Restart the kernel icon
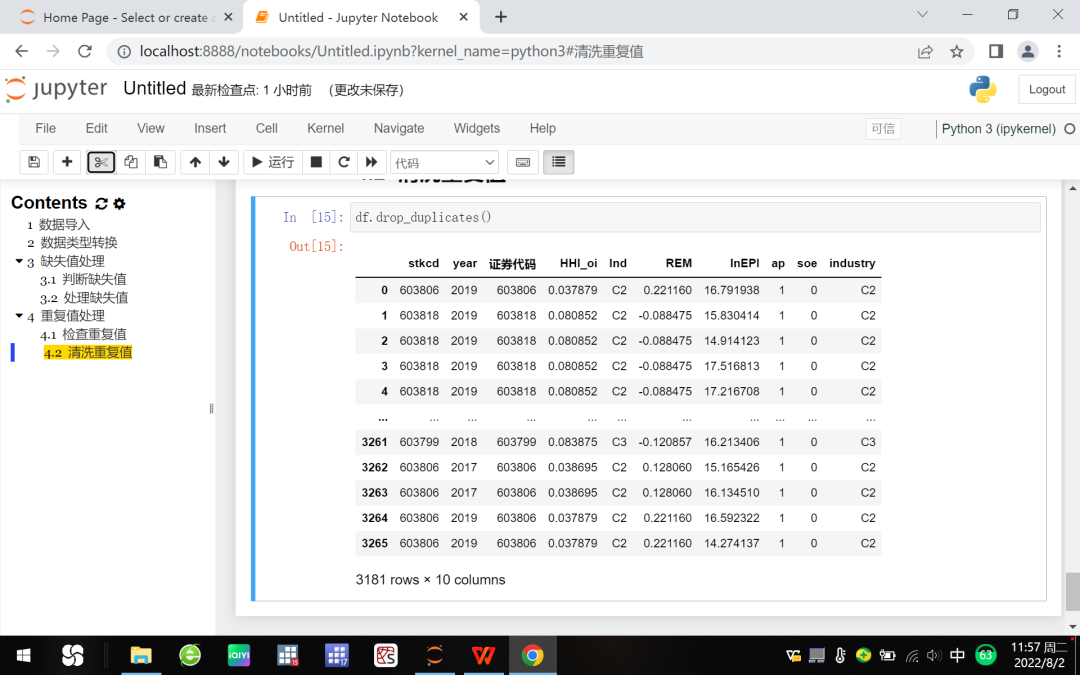This screenshot has height=675, width=1080. point(344,162)
